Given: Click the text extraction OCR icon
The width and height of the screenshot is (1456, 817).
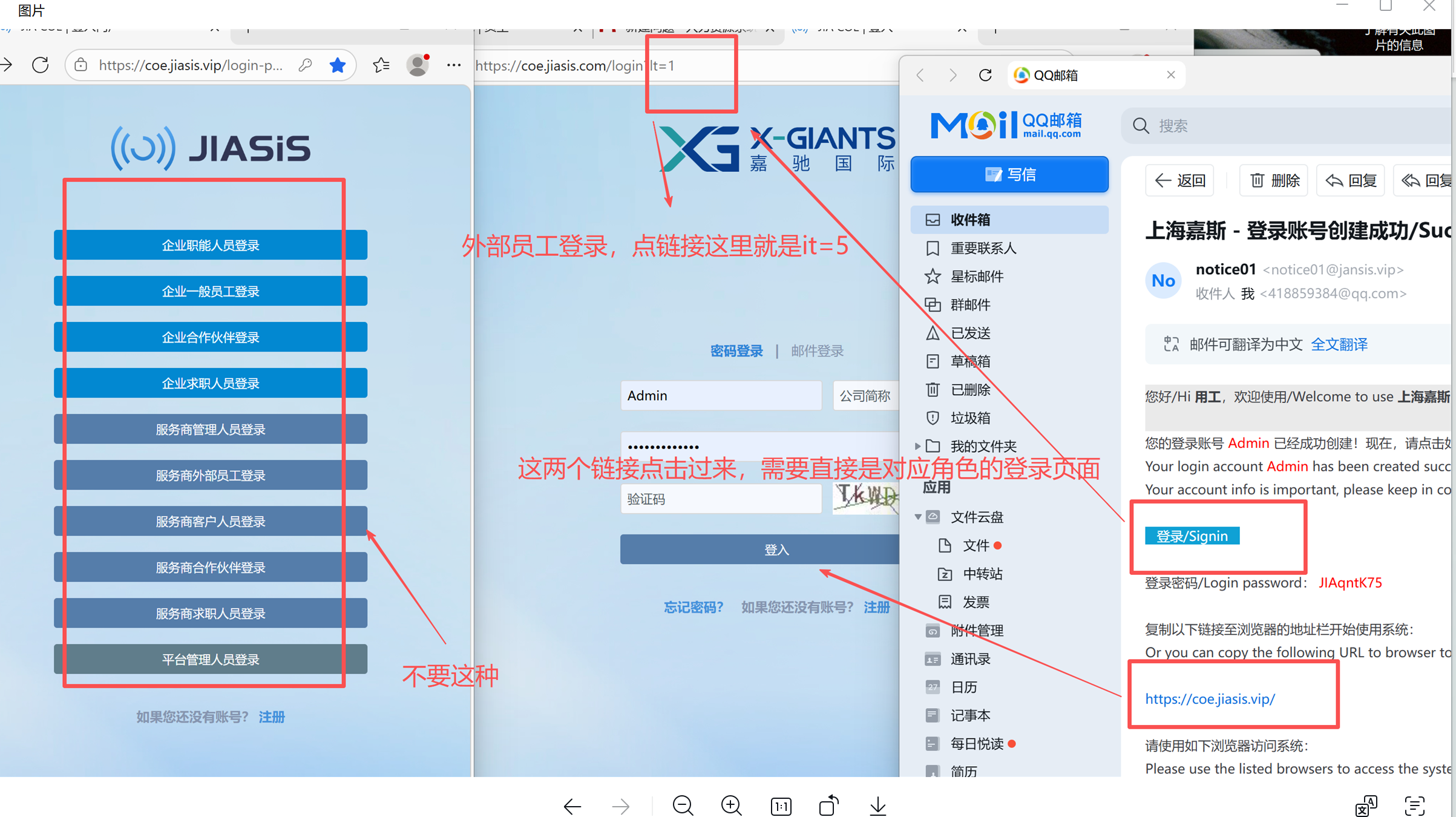Looking at the screenshot, I should pyautogui.click(x=1414, y=806).
